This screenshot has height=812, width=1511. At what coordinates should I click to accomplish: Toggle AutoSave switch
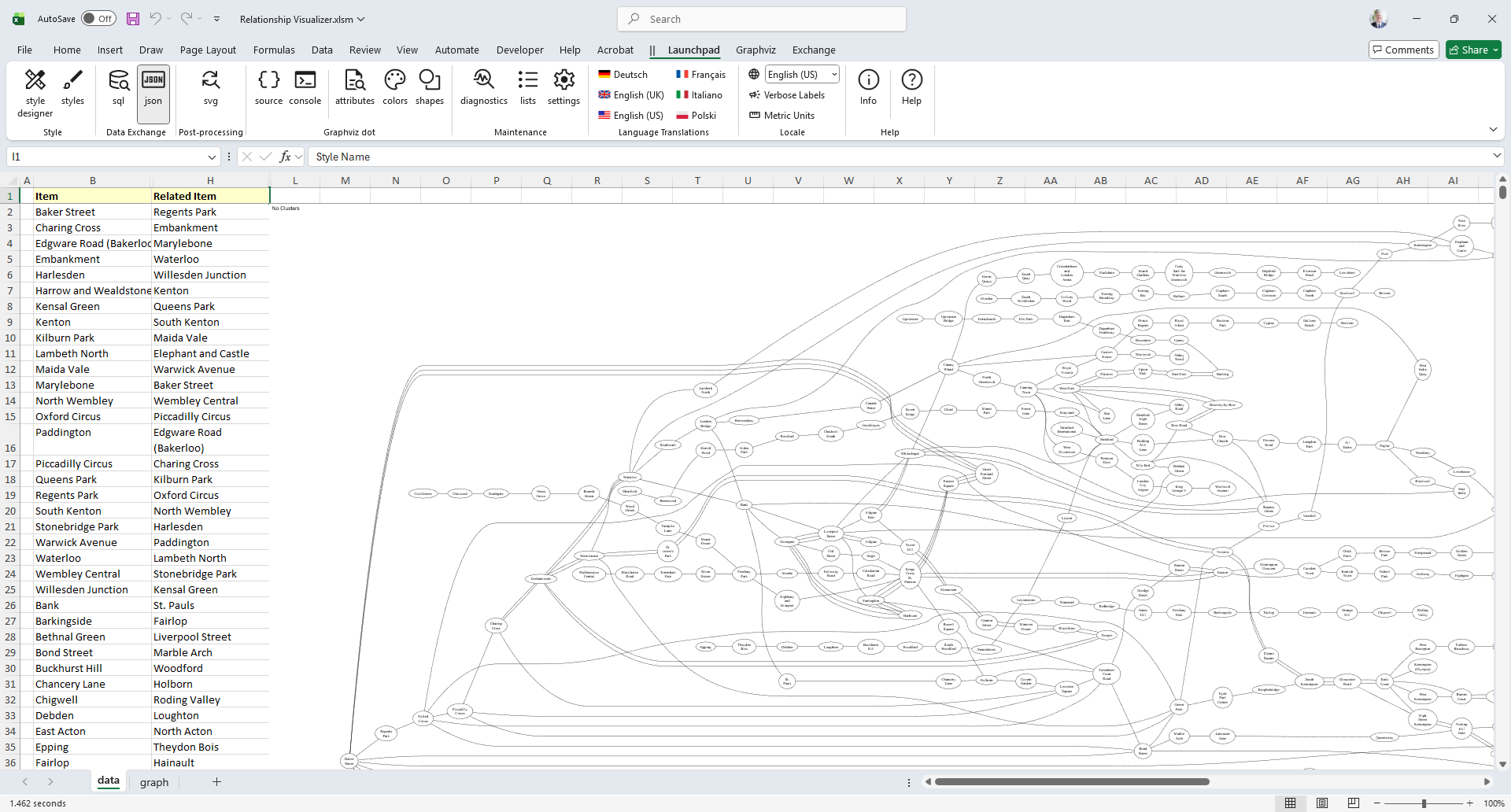[98, 19]
